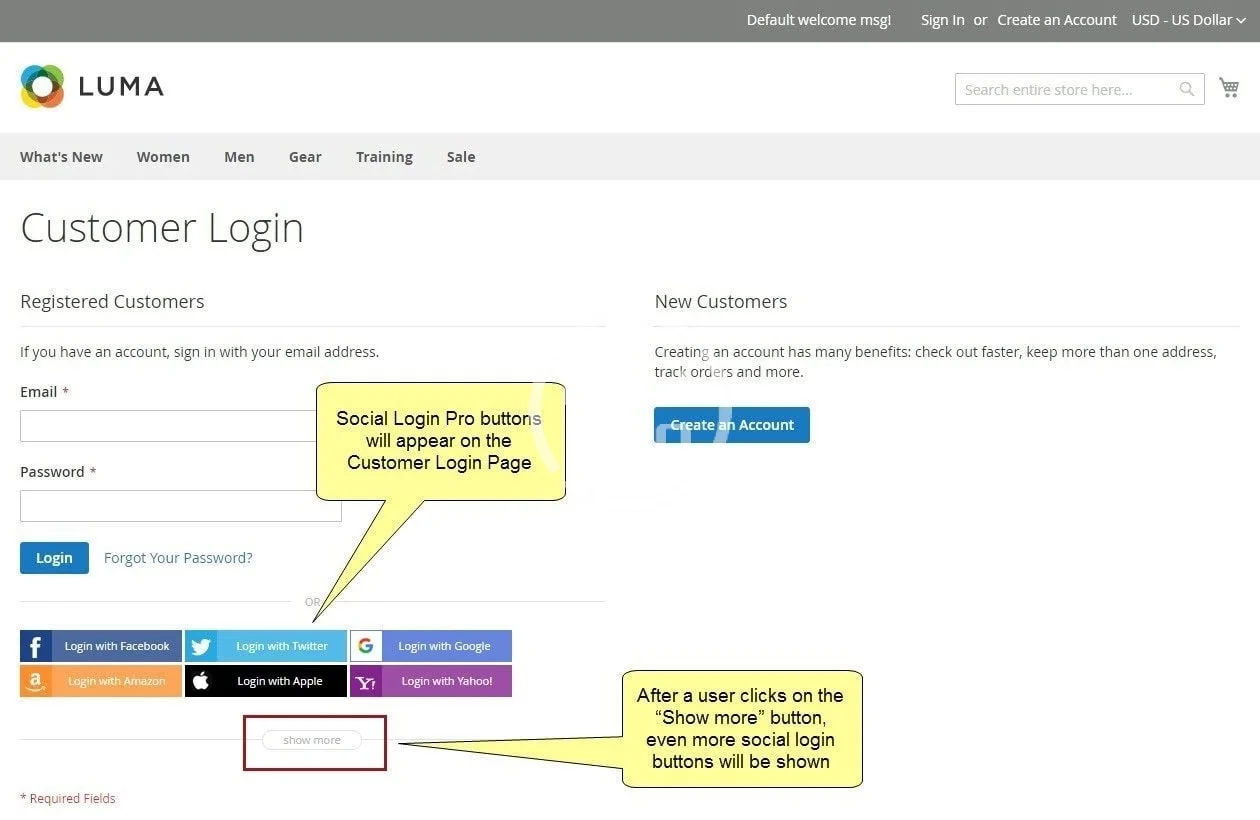Click the Luma logo icon
This screenshot has height=820, width=1260.
pyautogui.click(x=42, y=87)
